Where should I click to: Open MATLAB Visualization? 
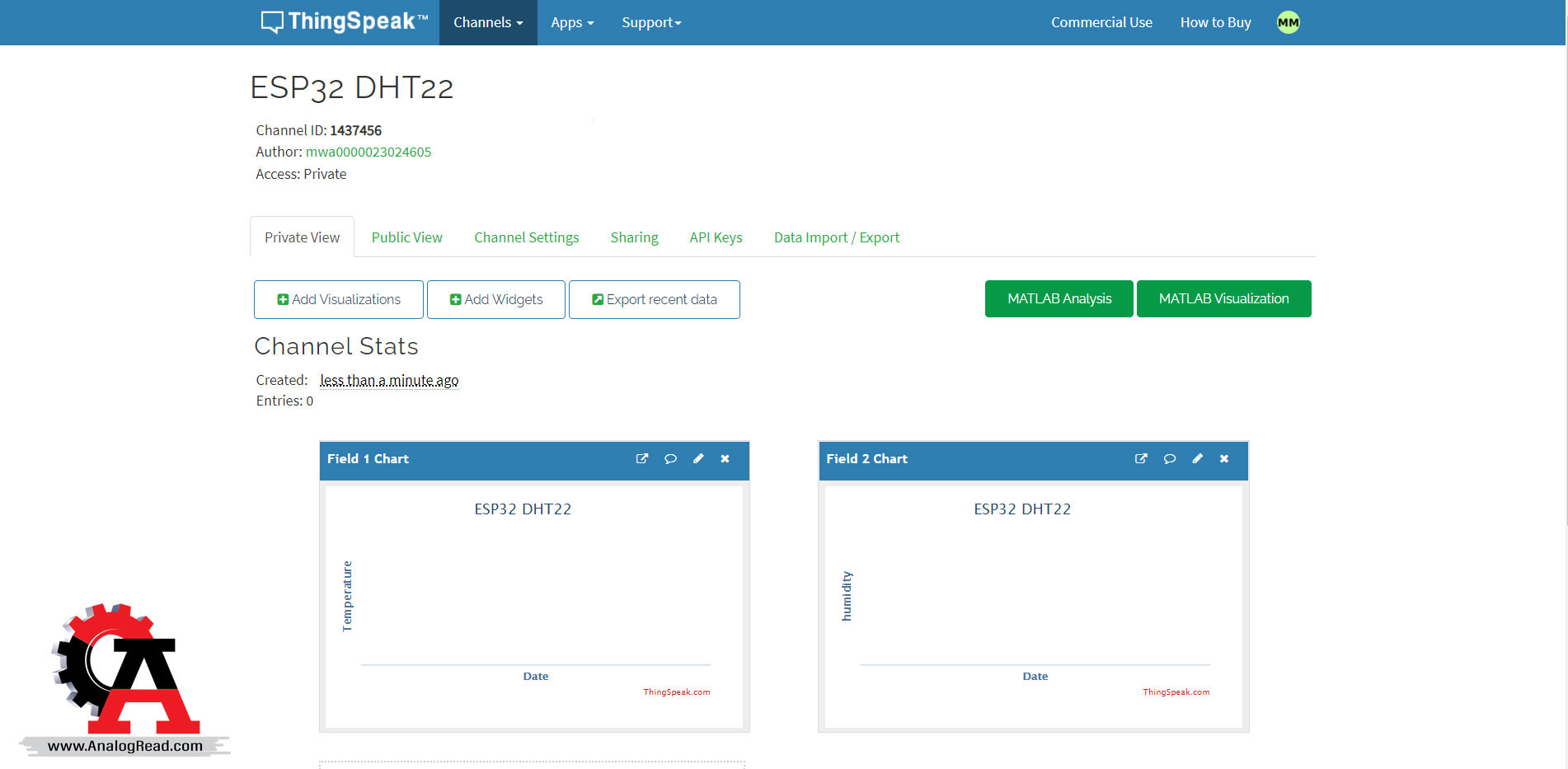pos(1224,298)
